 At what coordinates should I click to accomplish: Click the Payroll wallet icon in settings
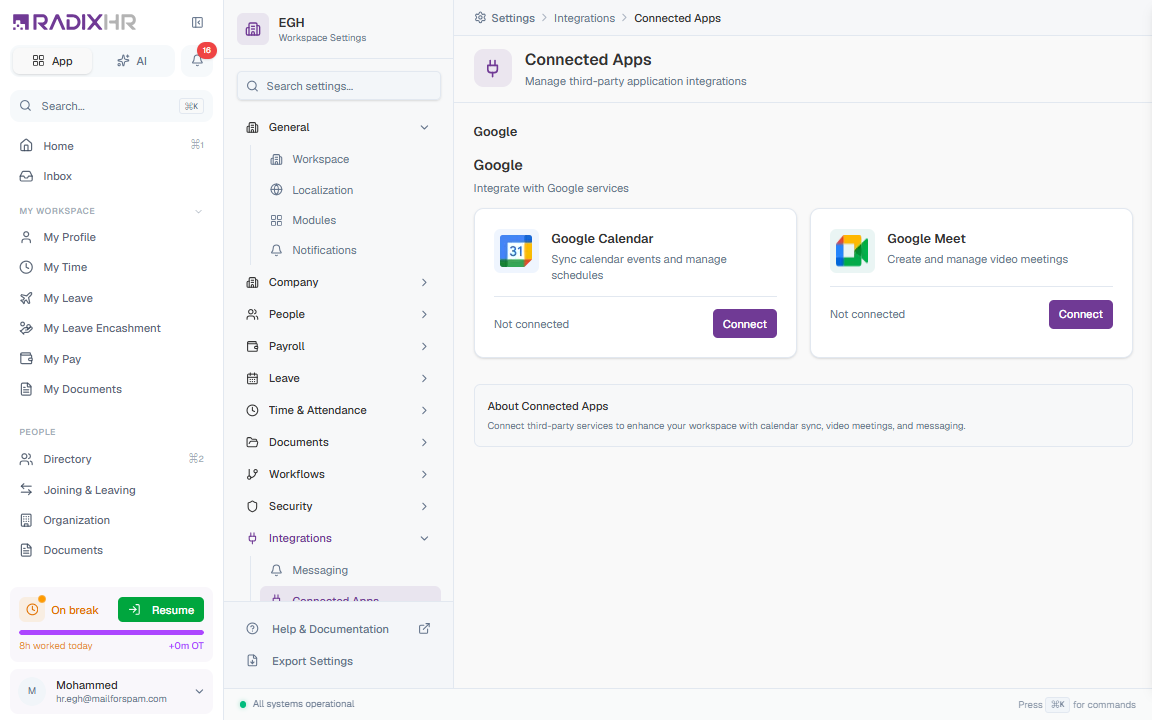pos(253,346)
